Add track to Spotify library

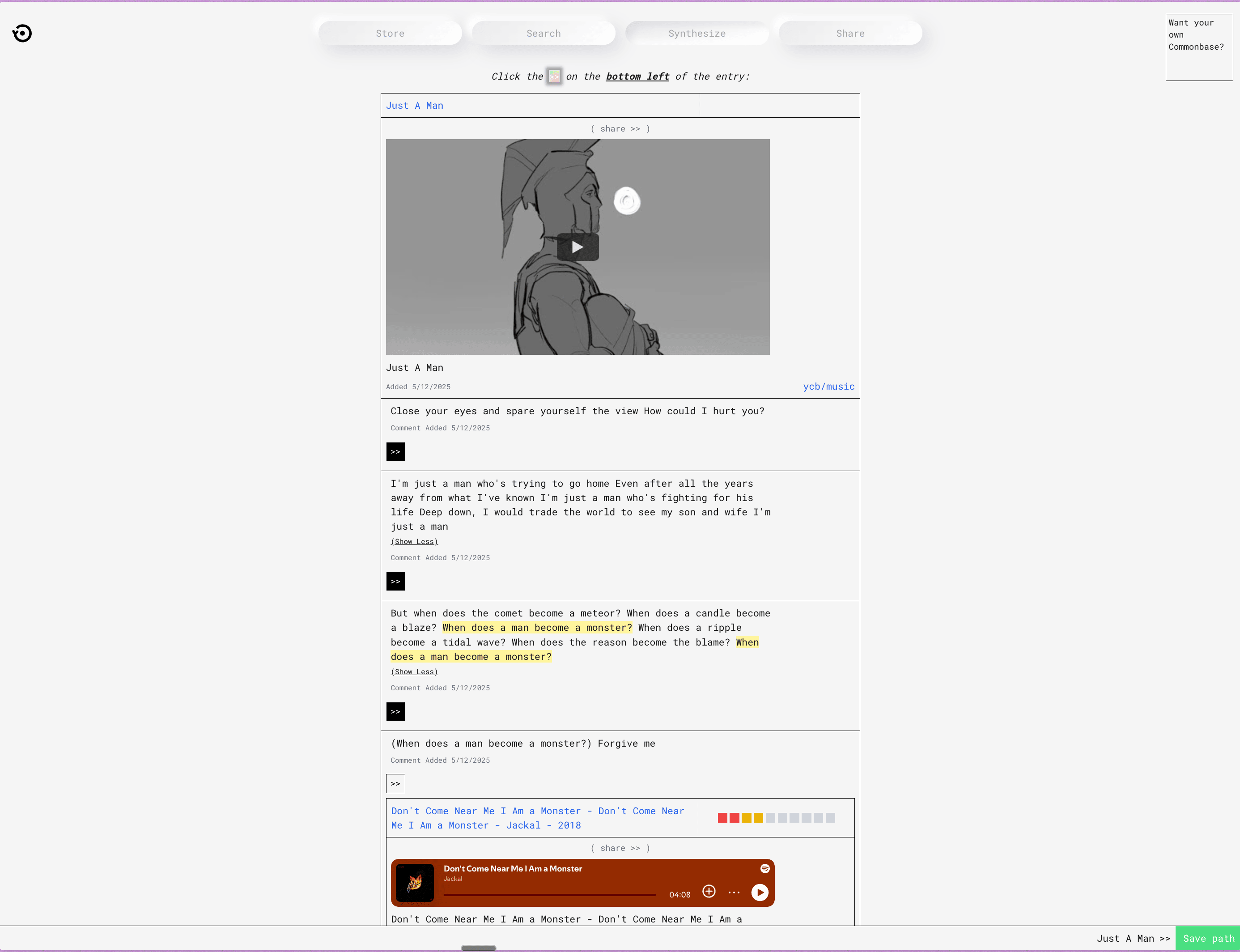[709, 891]
